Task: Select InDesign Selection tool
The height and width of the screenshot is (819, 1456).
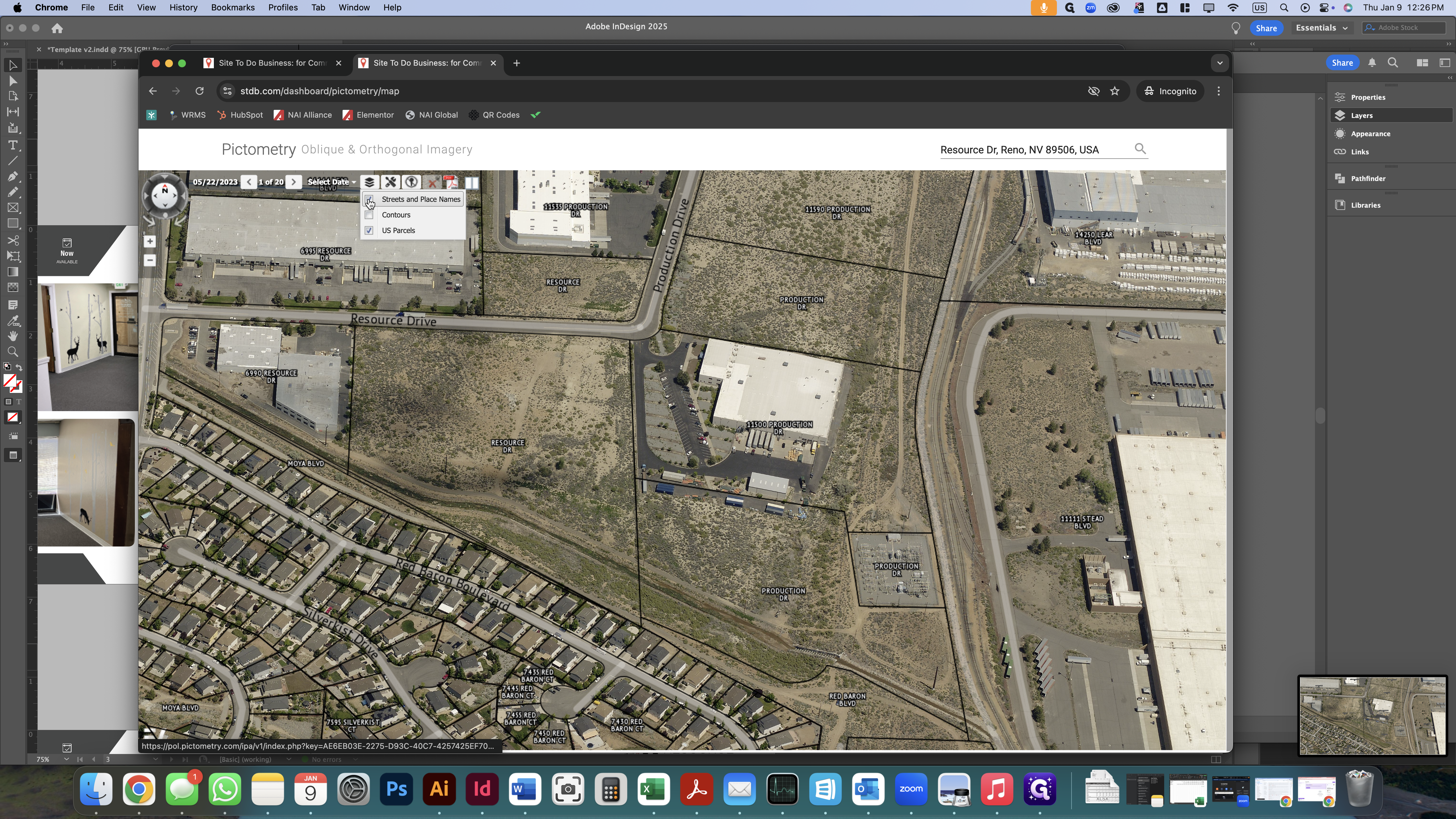Action: click(x=13, y=66)
